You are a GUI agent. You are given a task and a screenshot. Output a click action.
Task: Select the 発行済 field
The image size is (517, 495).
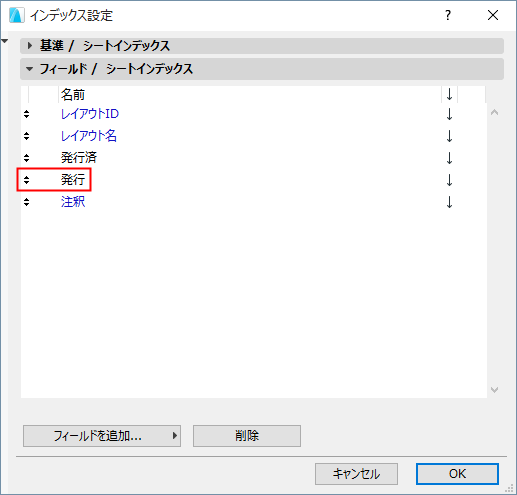click(x=79, y=158)
